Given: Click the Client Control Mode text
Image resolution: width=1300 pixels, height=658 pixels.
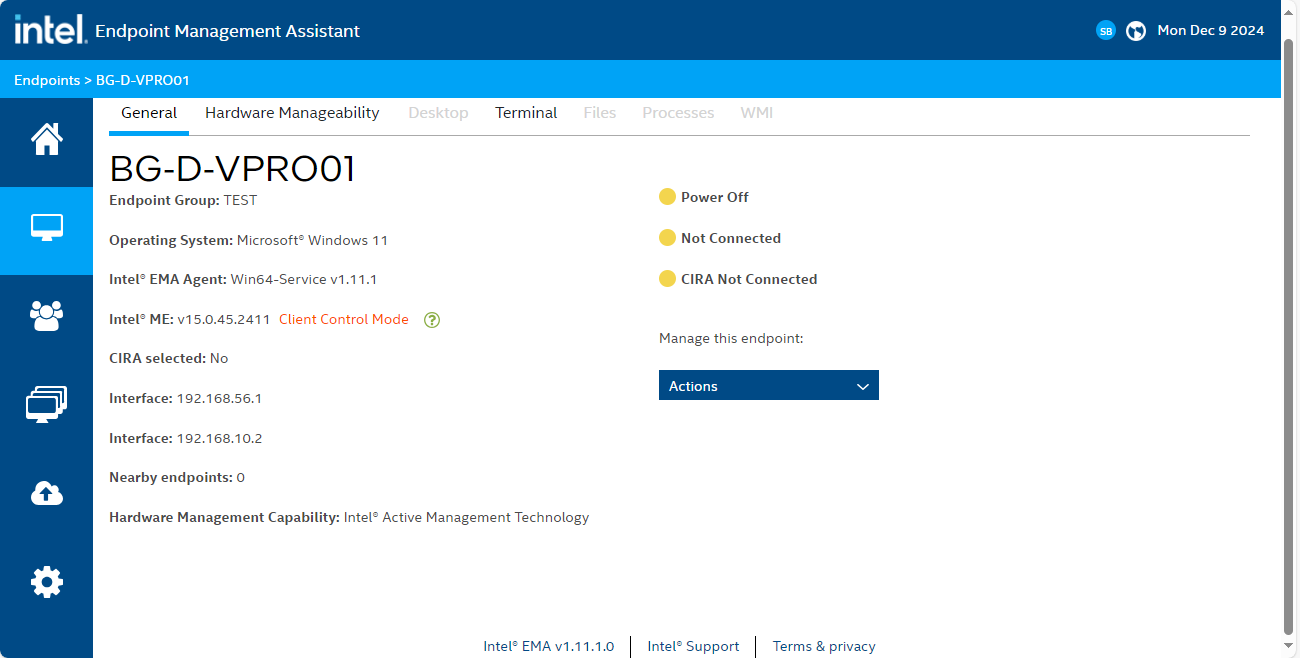Looking at the screenshot, I should pos(344,319).
